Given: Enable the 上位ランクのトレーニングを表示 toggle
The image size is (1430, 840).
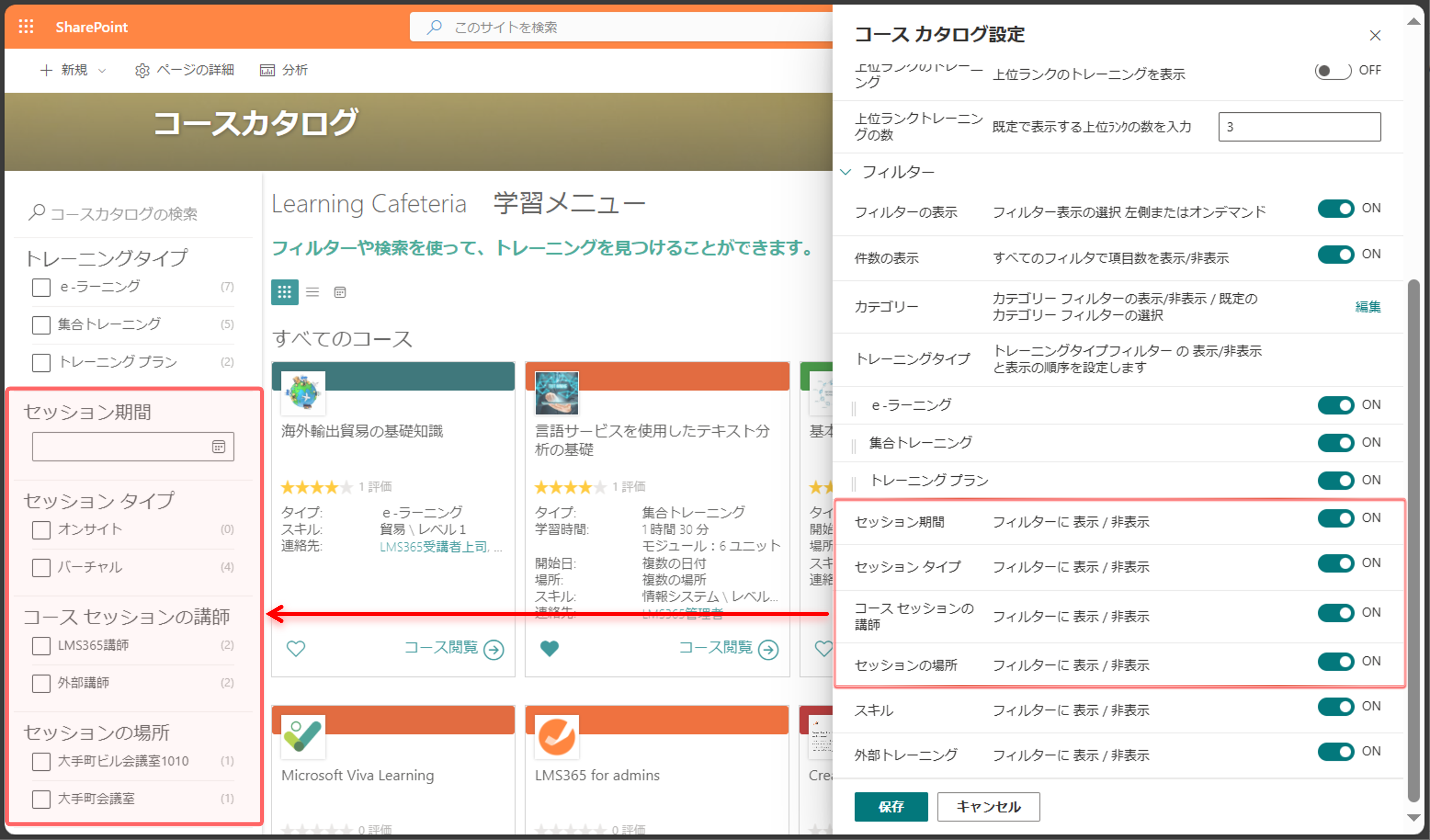Looking at the screenshot, I should 1333,71.
